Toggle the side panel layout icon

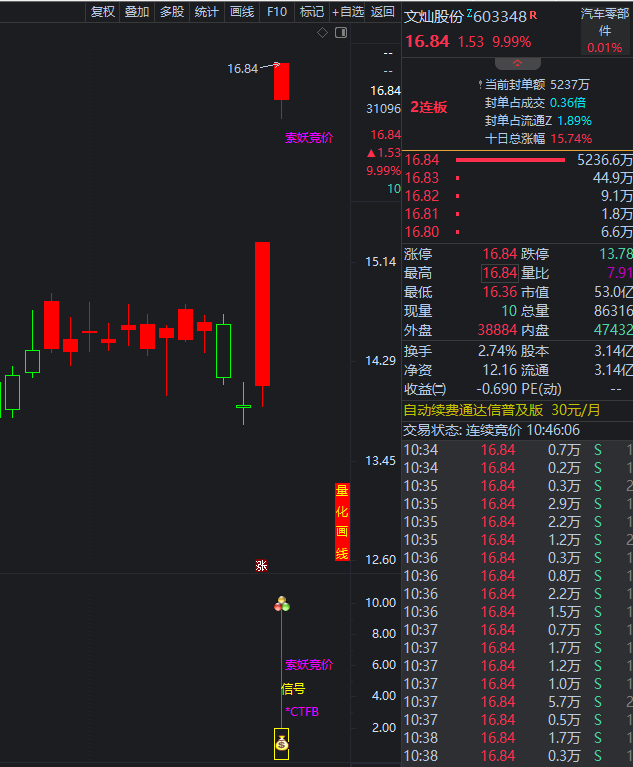click(341, 33)
